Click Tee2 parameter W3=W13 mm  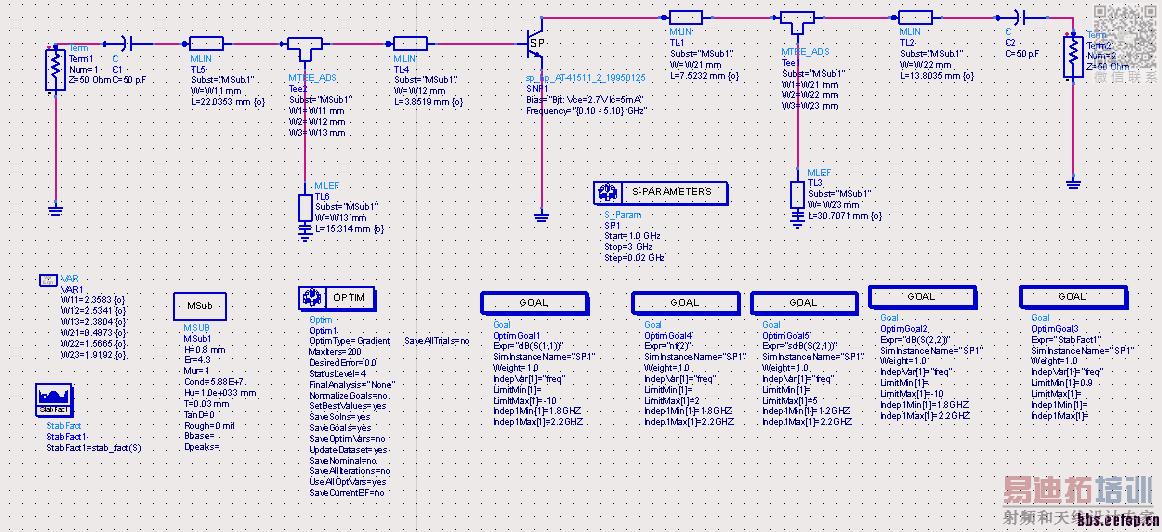[317, 133]
